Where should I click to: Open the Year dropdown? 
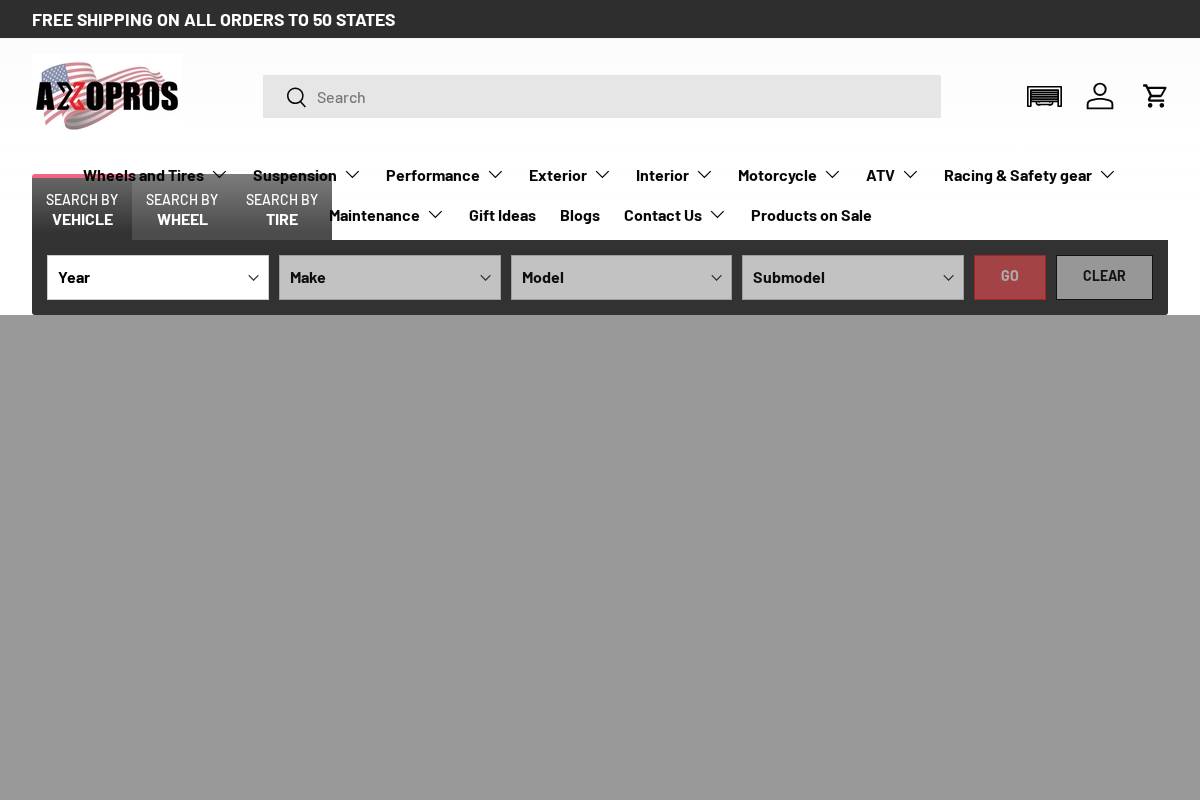[158, 277]
